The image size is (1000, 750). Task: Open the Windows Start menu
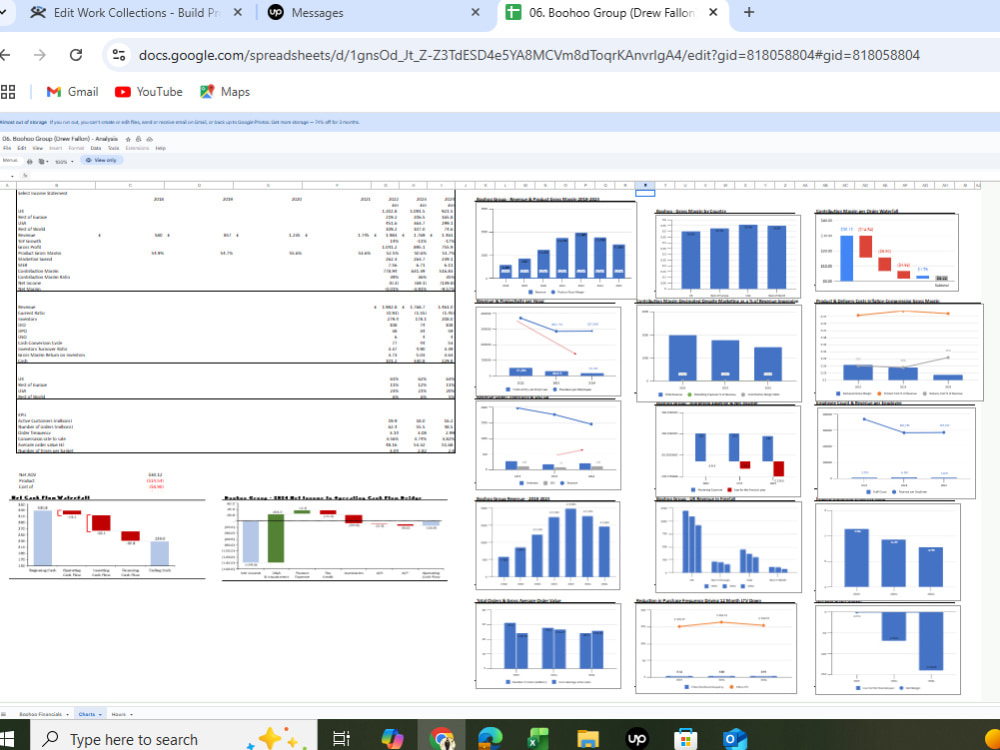(5, 739)
